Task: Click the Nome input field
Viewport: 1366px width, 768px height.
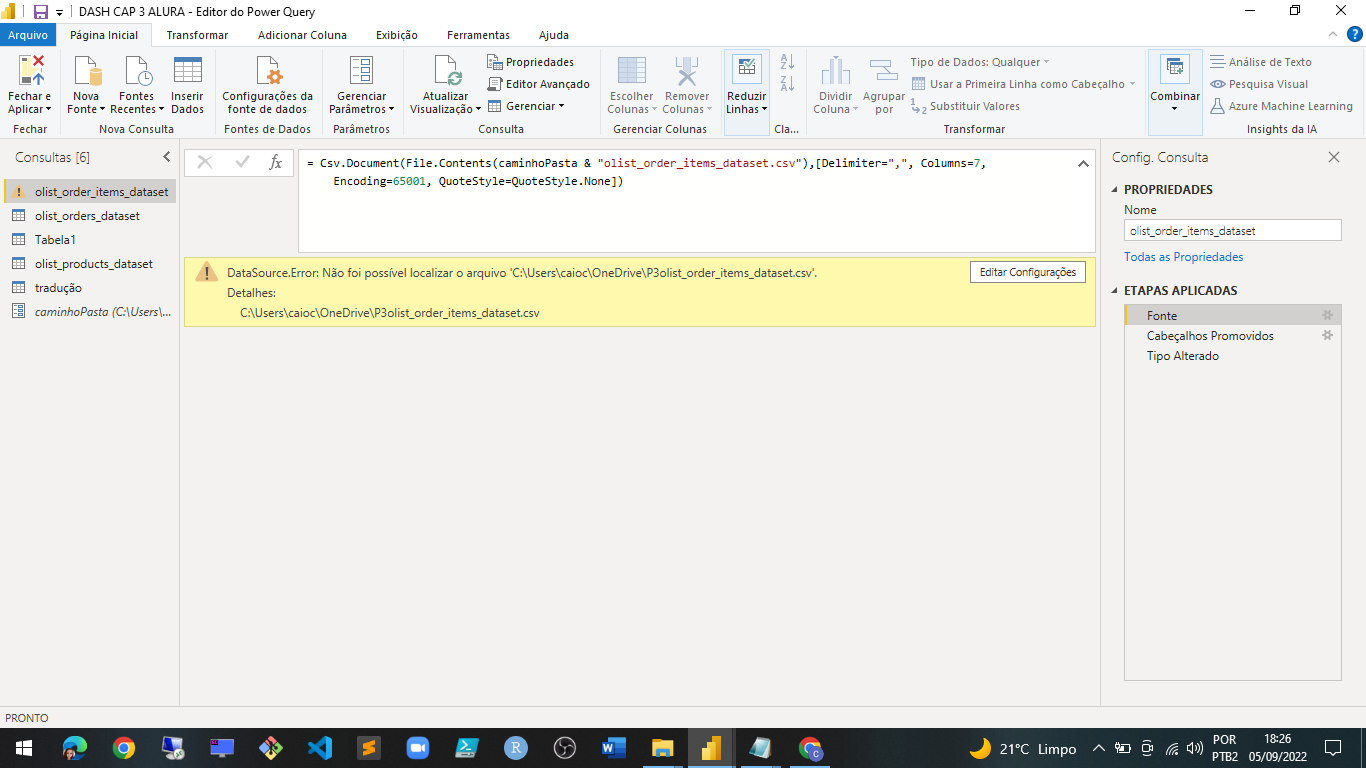Action: (1232, 230)
